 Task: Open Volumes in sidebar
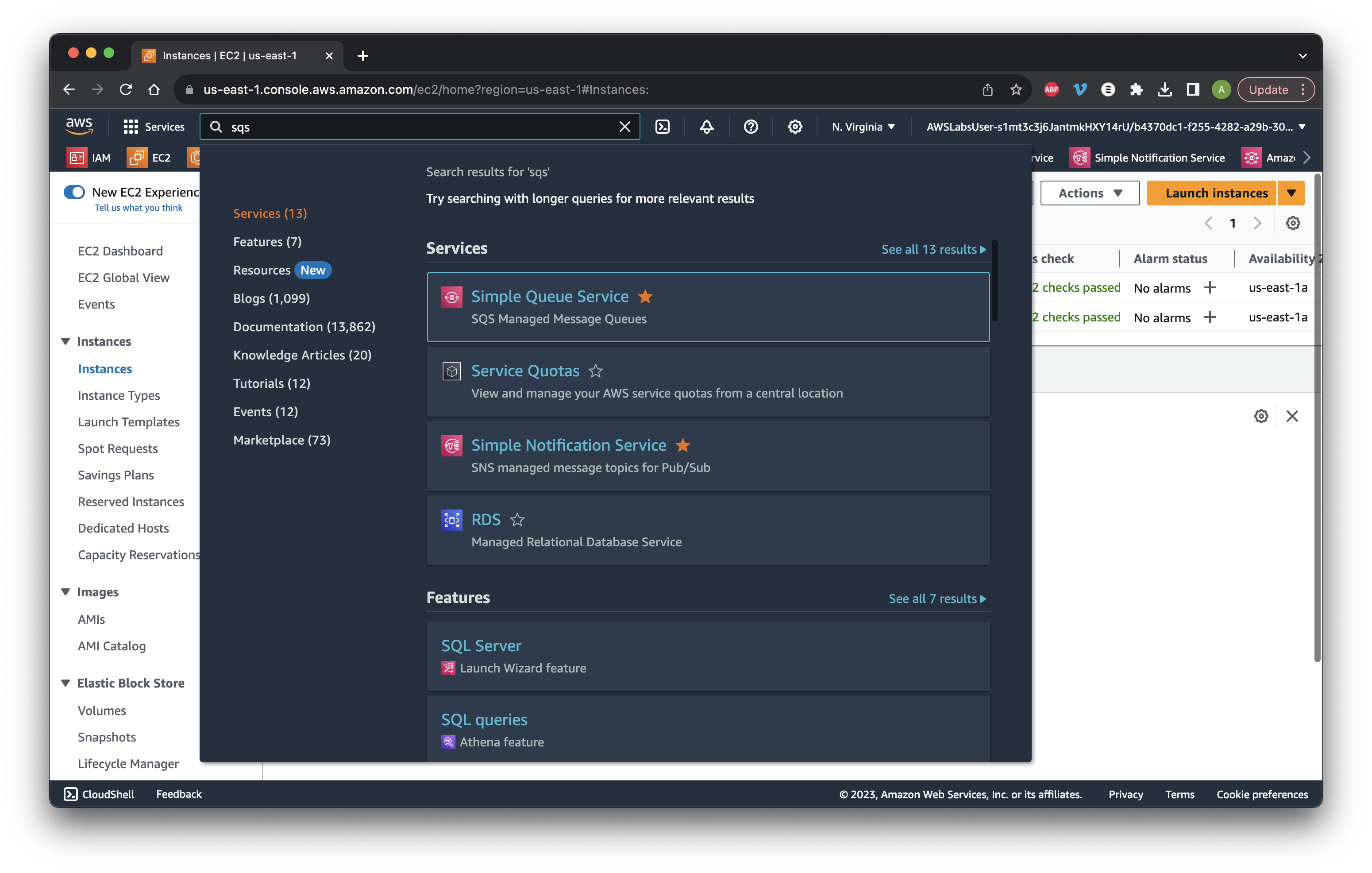[102, 710]
